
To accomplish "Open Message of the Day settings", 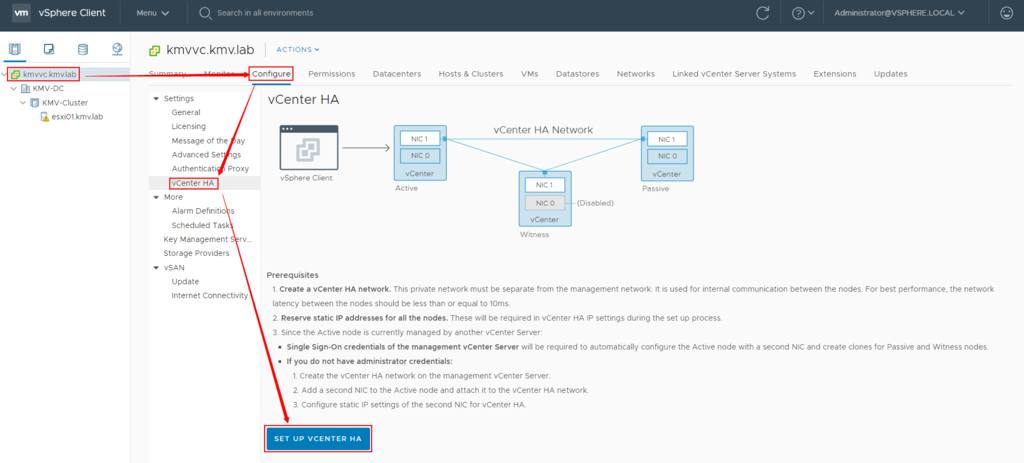I will tap(208, 140).
